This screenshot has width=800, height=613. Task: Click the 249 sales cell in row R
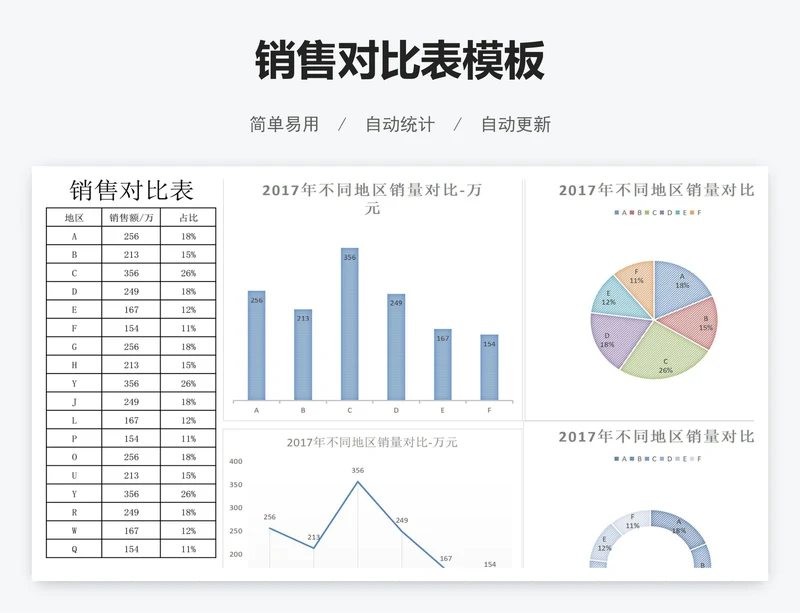coord(131,512)
